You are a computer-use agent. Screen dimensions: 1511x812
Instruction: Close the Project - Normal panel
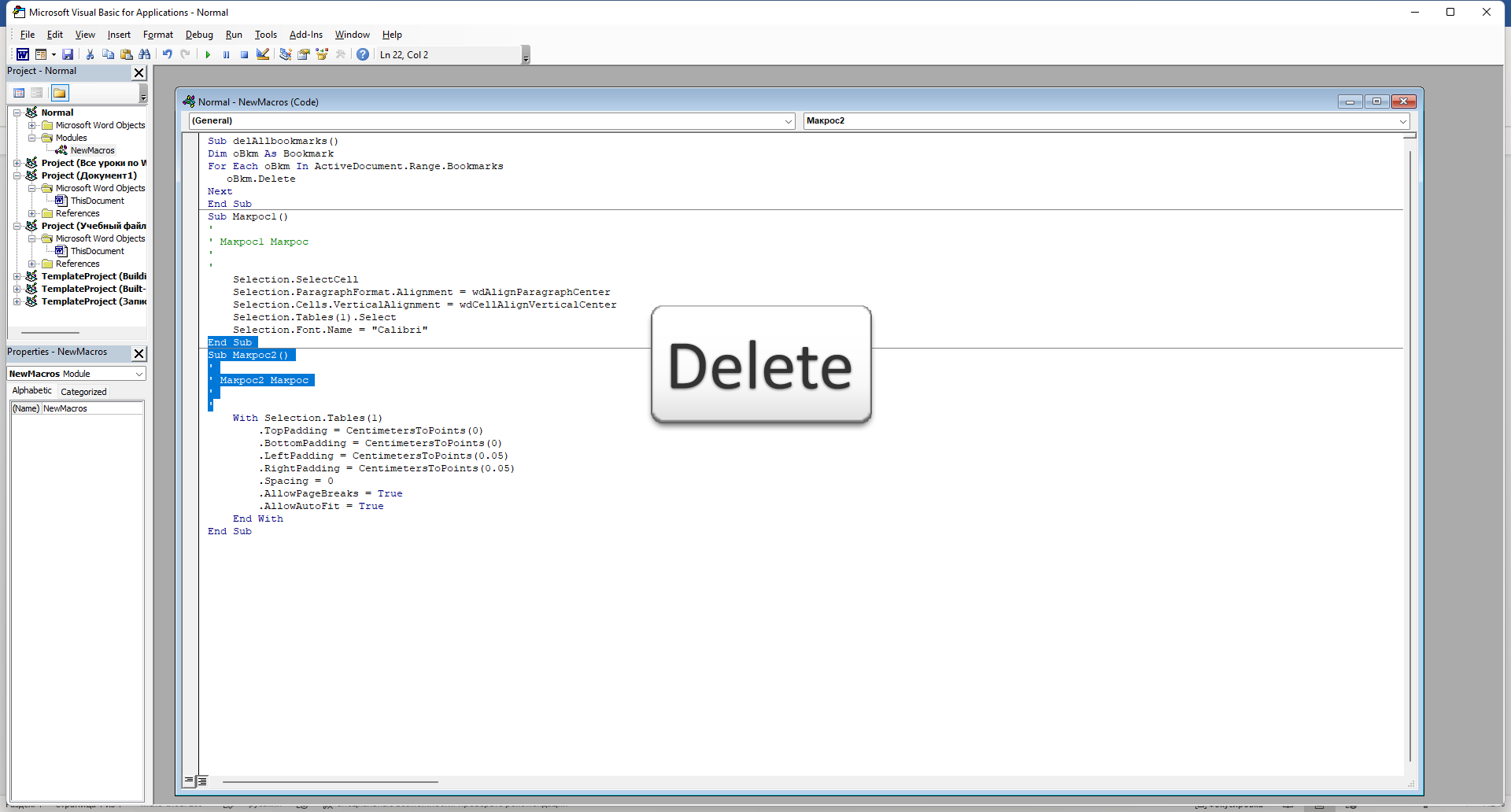click(x=139, y=72)
